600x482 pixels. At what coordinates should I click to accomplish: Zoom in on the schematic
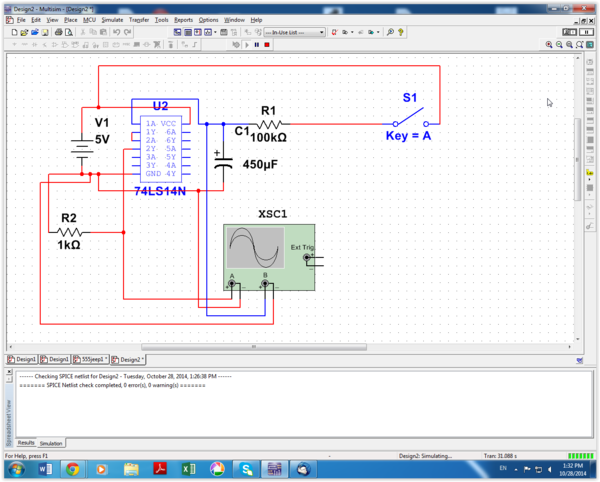click(x=549, y=45)
